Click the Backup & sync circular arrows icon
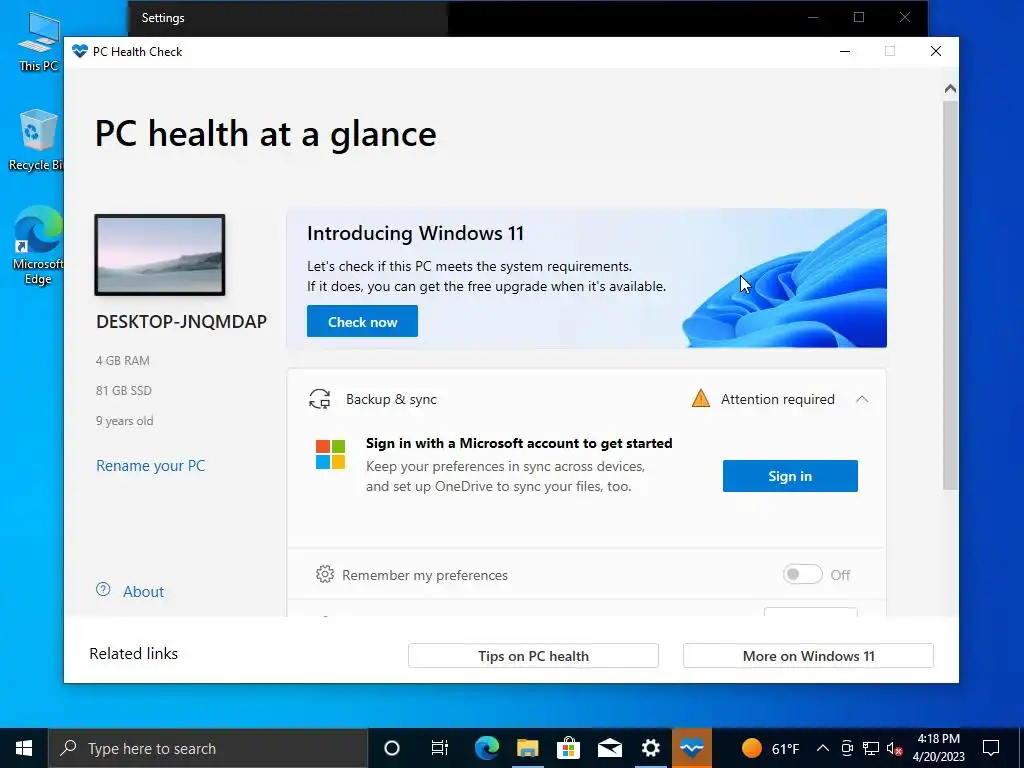Viewport: 1024px width, 768px height. [319, 399]
